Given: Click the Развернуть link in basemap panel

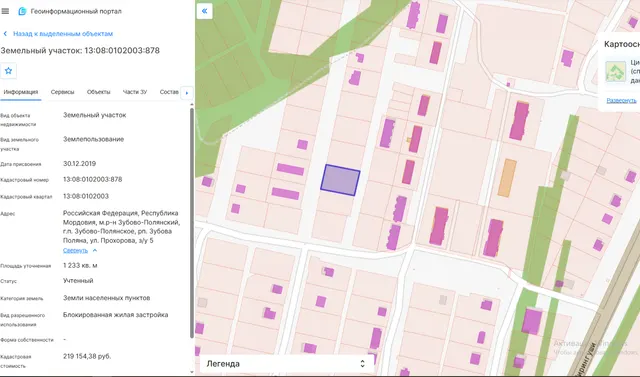Looking at the screenshot, I should point(621,100).
